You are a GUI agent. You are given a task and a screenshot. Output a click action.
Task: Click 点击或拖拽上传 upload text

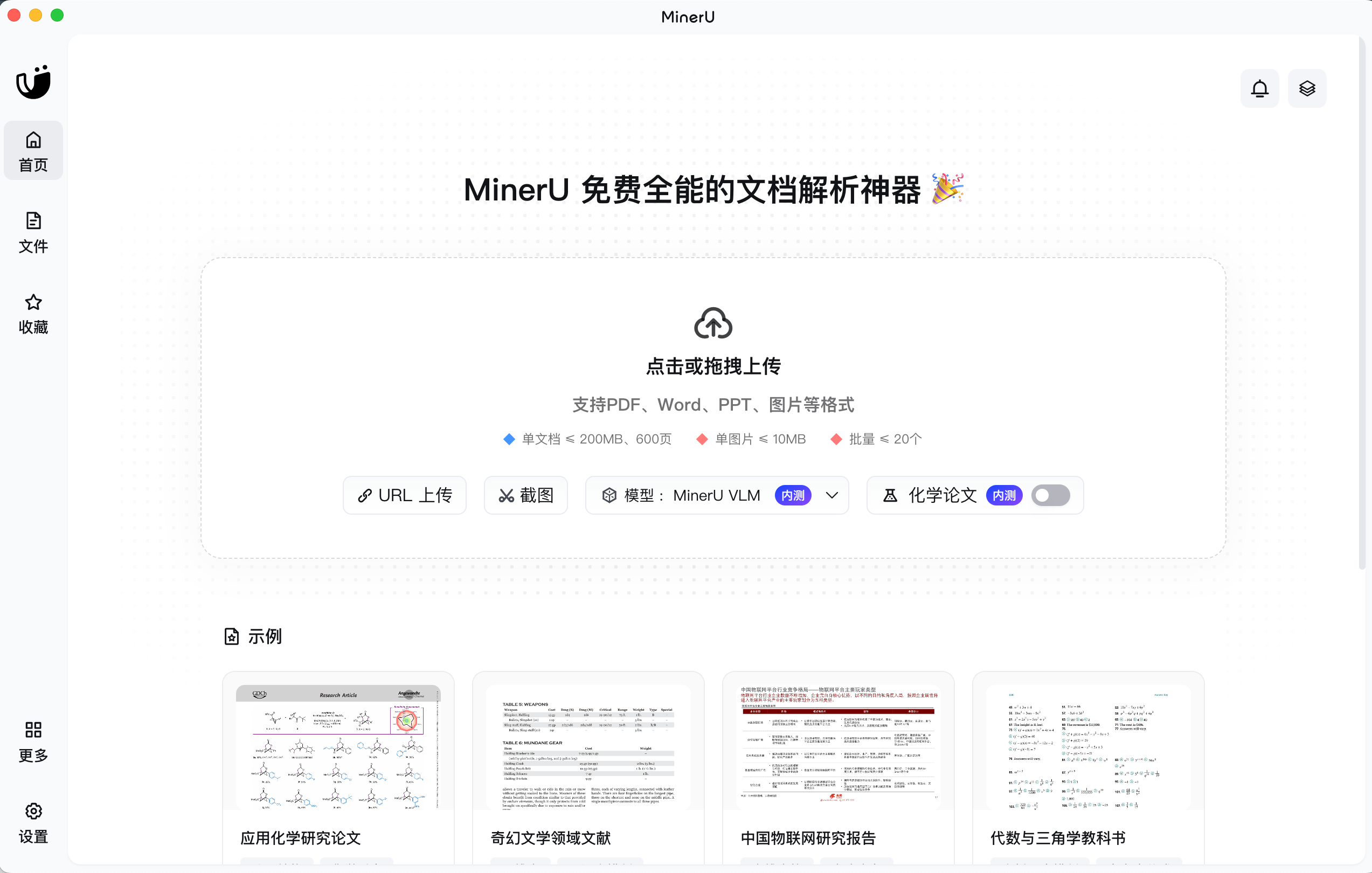713,366
